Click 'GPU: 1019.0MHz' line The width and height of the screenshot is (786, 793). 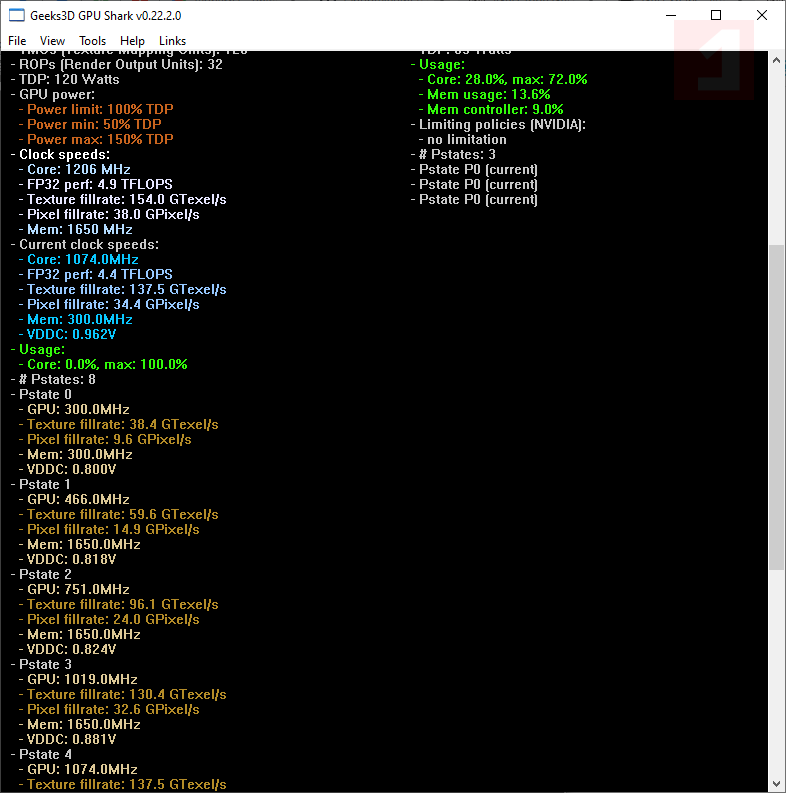coord(78,680)
